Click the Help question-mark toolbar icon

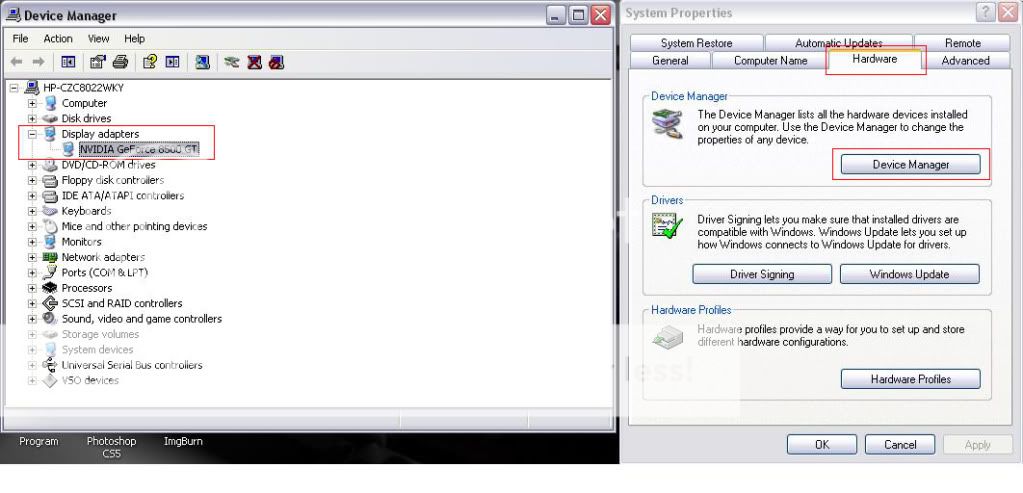[150, 62]
